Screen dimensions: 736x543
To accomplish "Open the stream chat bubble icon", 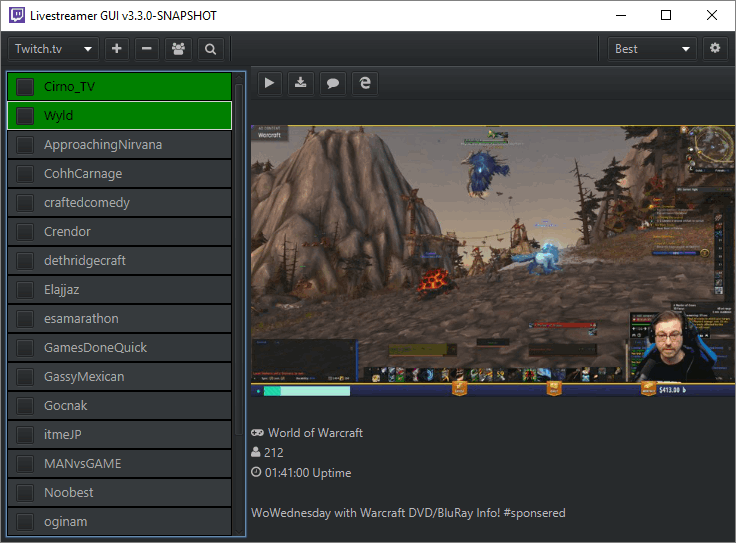I will coord(332,84).
